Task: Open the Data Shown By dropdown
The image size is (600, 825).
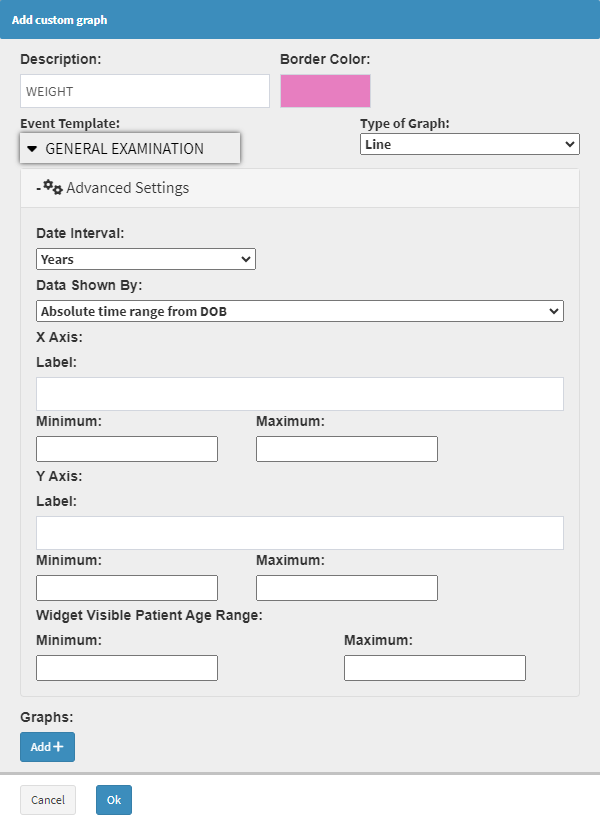Action: pos(300,312)
